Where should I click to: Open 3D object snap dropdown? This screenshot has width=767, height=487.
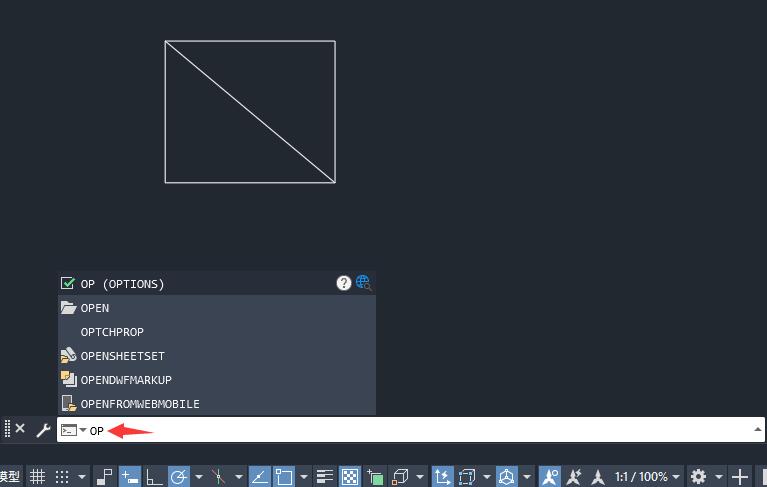pos(420,476)
